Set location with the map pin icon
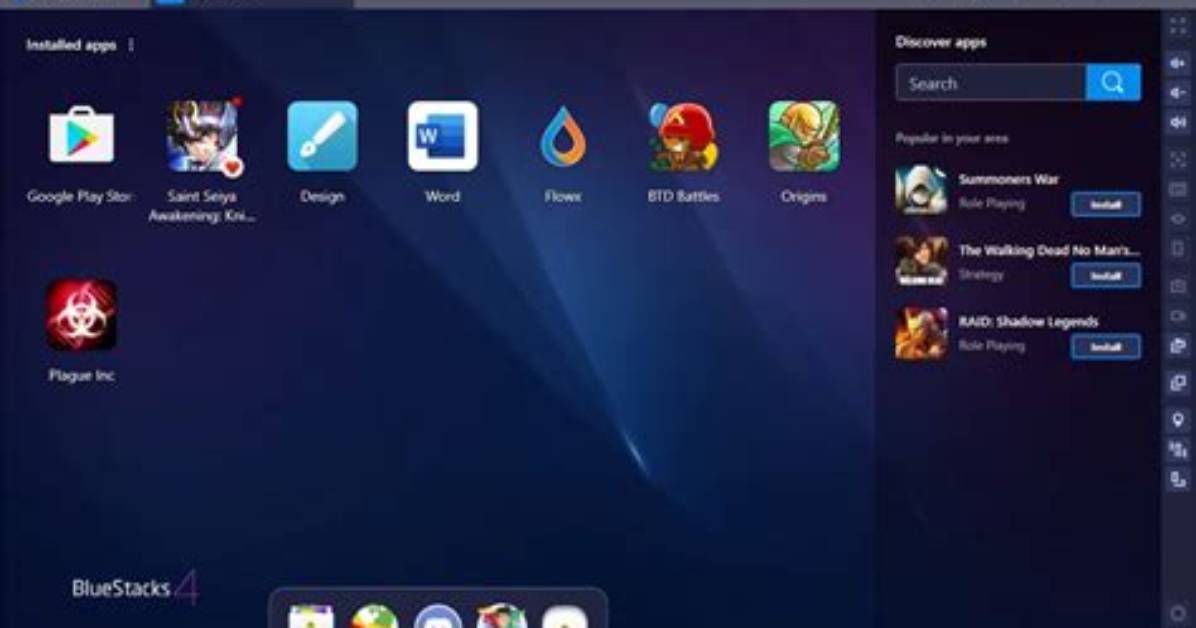The width and height of the screenshot is (1196, 628). coord(1178,420)
